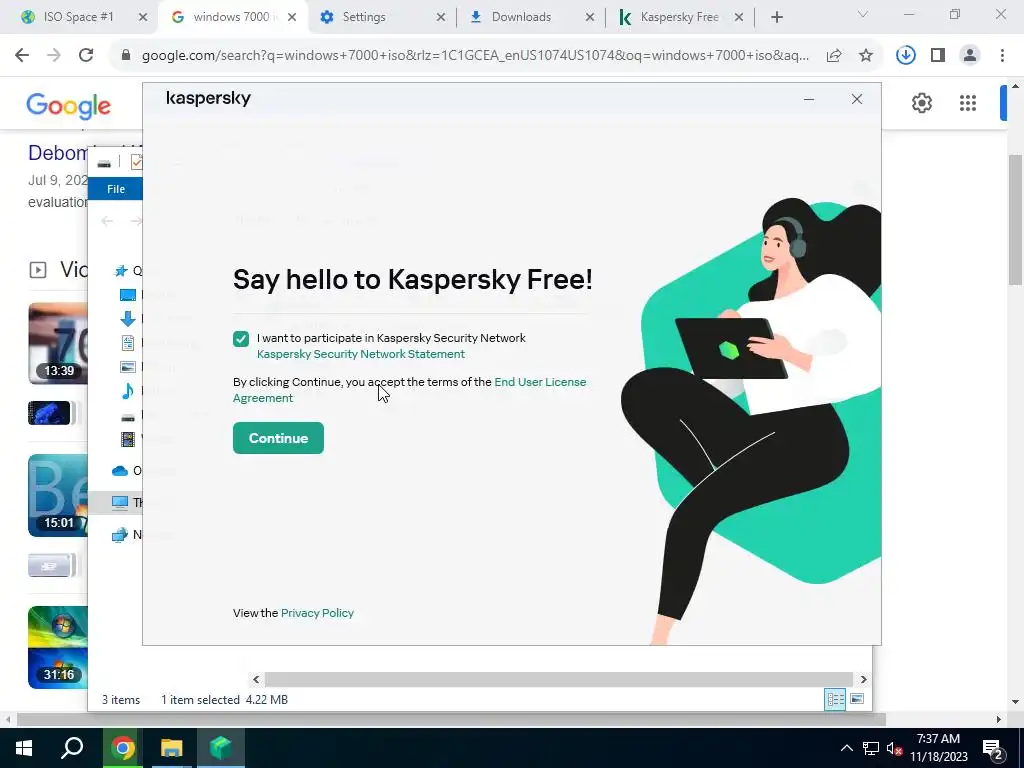This screenshot has width=1024, height=768.
Task: Click Explorer horizontal scrollbar right arrow
Action: click(x=863, y=680)
